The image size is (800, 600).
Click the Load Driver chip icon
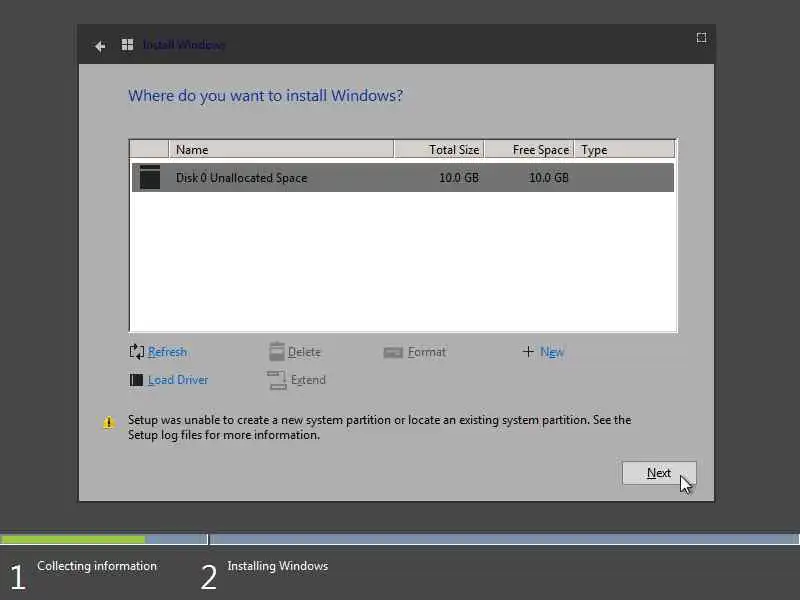[136, 380]
